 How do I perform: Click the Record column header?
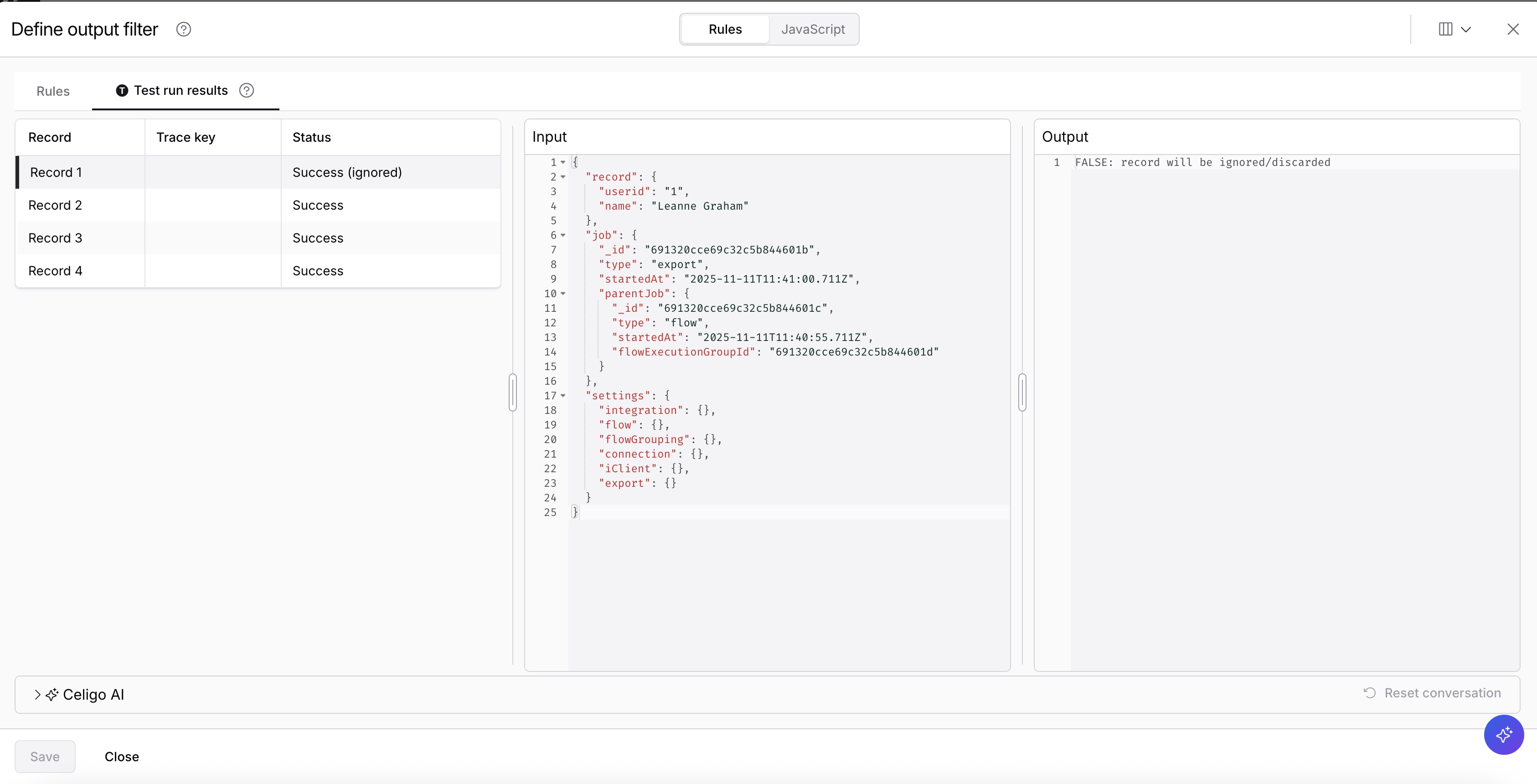tap(80, 137)
